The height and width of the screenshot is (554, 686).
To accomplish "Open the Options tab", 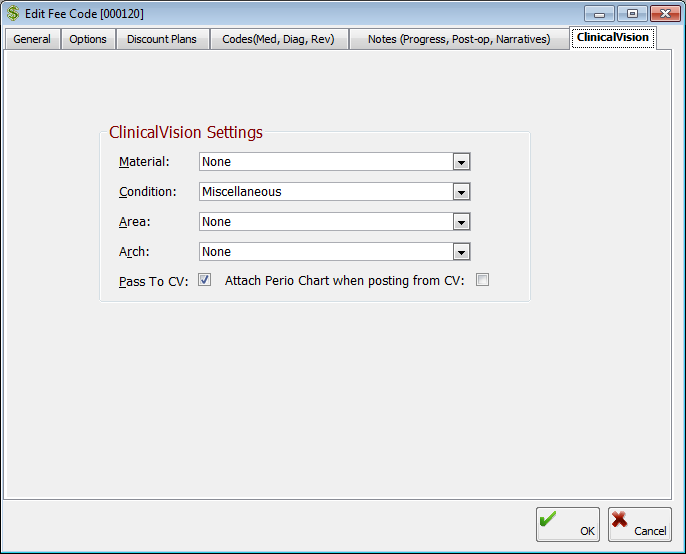I will 88,39.
